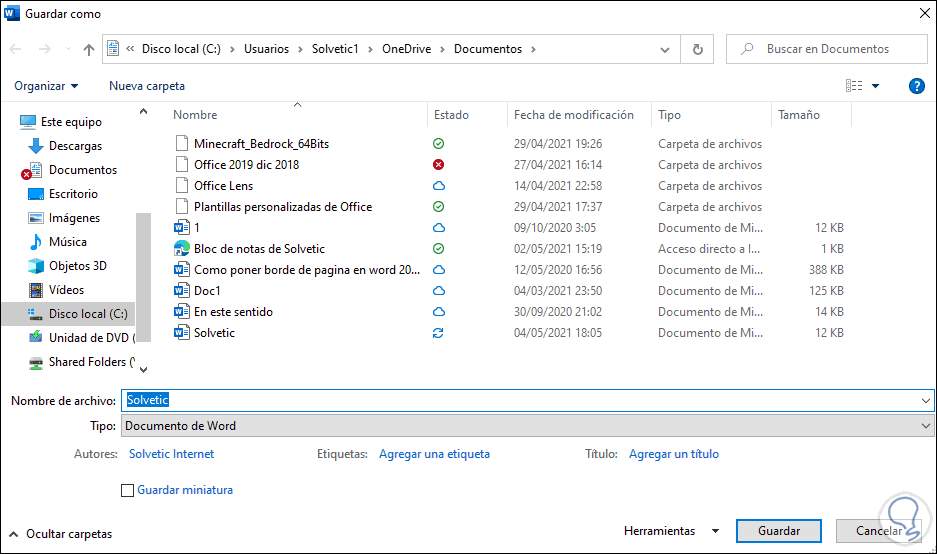Expand the address bar history dropdown
Viewport: 937px width, 554px height.
[665, 50]
